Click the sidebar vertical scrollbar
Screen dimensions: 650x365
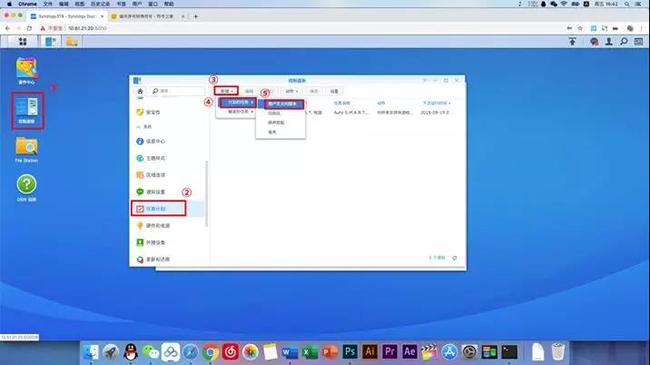(x=206, y=193)
